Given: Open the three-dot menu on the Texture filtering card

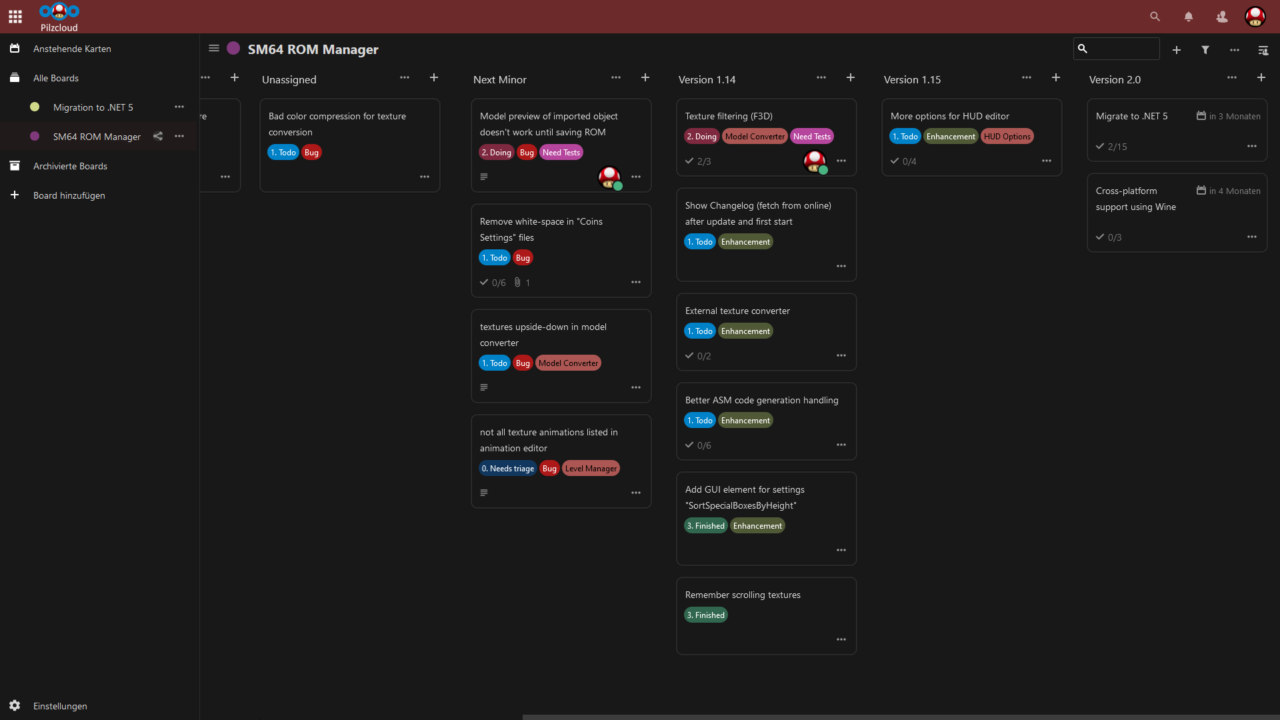Looking at the screenshot, I should (841, 161).
